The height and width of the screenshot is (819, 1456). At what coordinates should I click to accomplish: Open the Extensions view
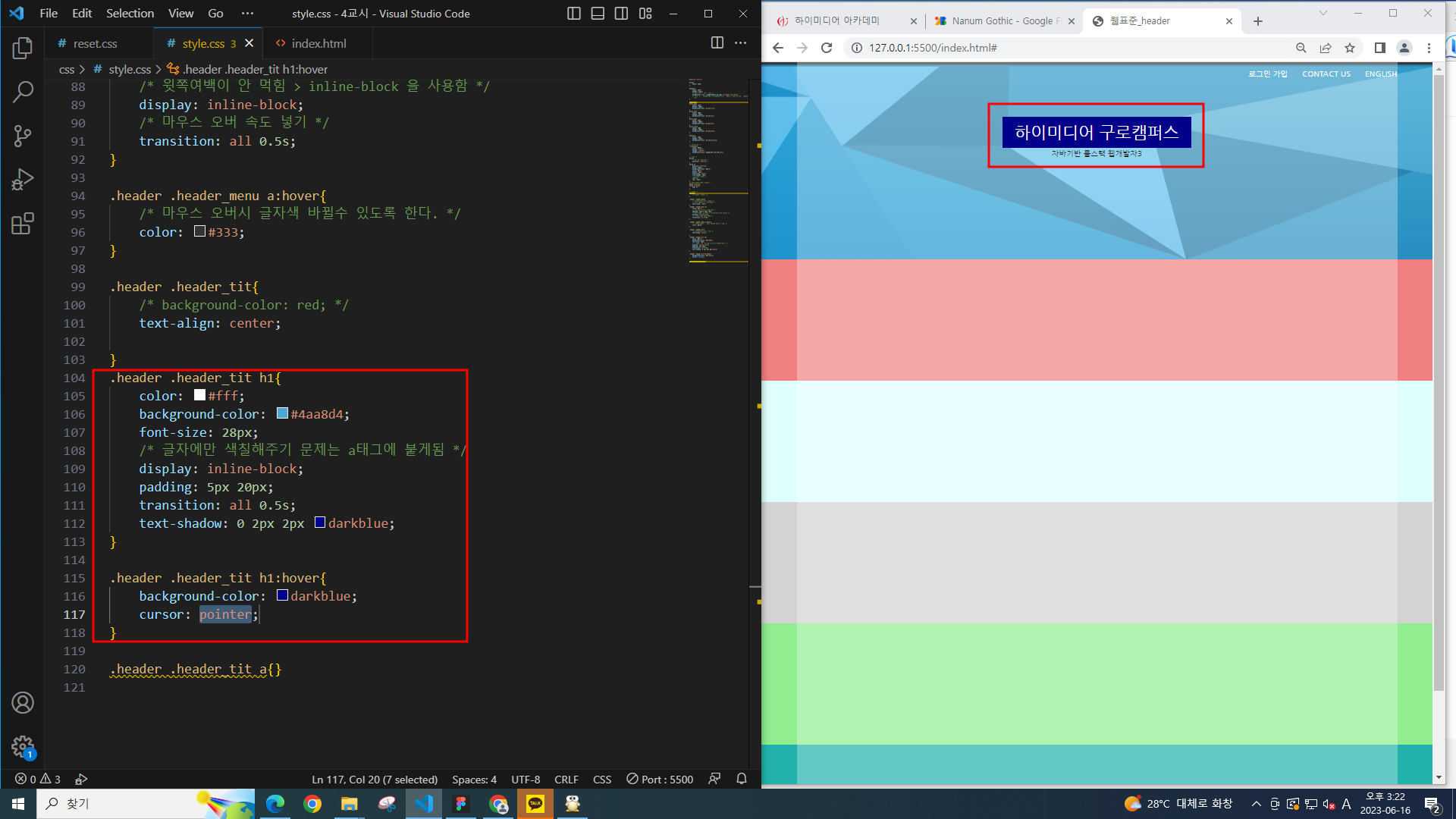pyautogui.click(x=23, y=224)
